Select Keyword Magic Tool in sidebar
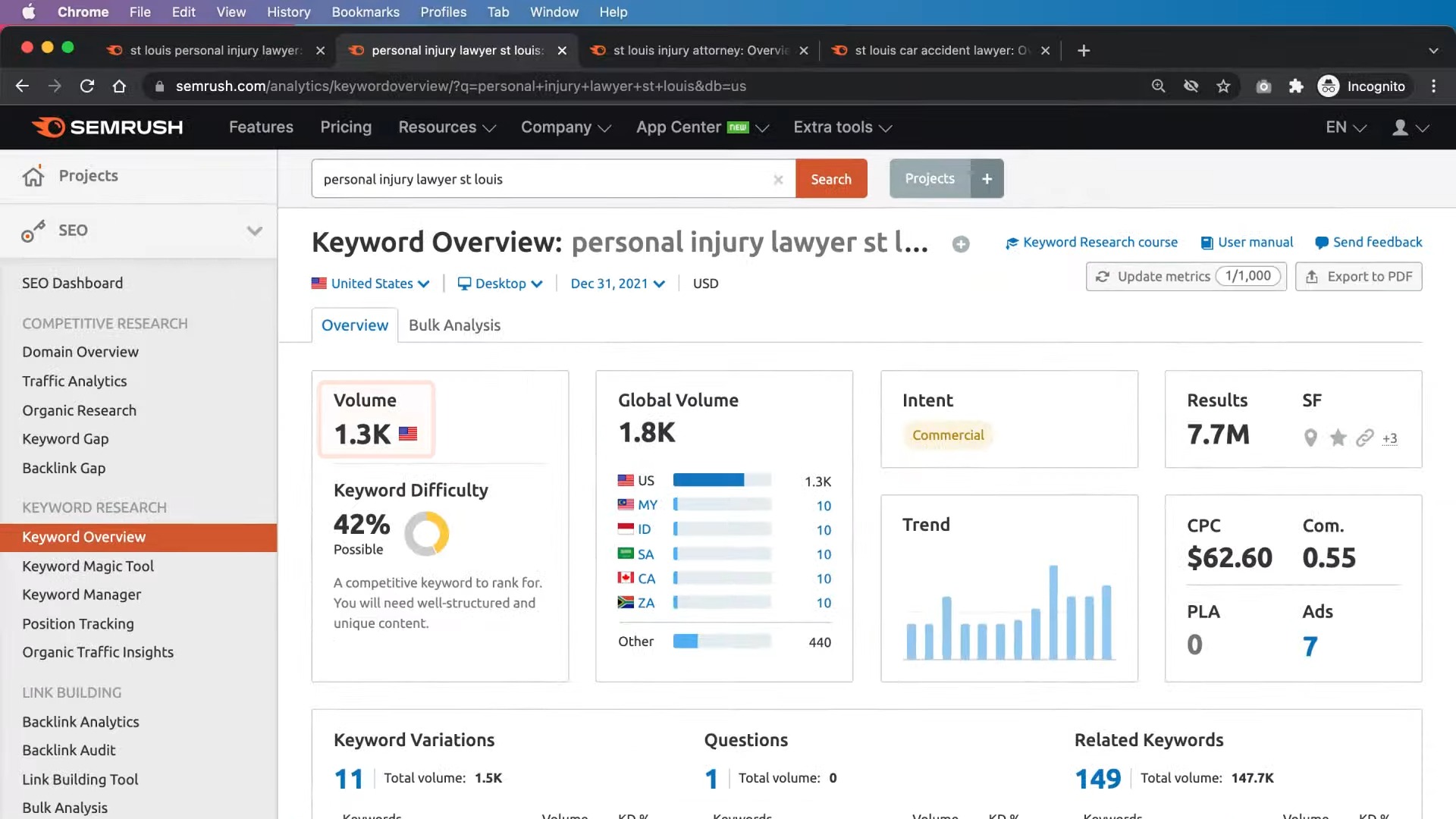The height and width of the screenshot is (819, 1456). pos(88,566)
